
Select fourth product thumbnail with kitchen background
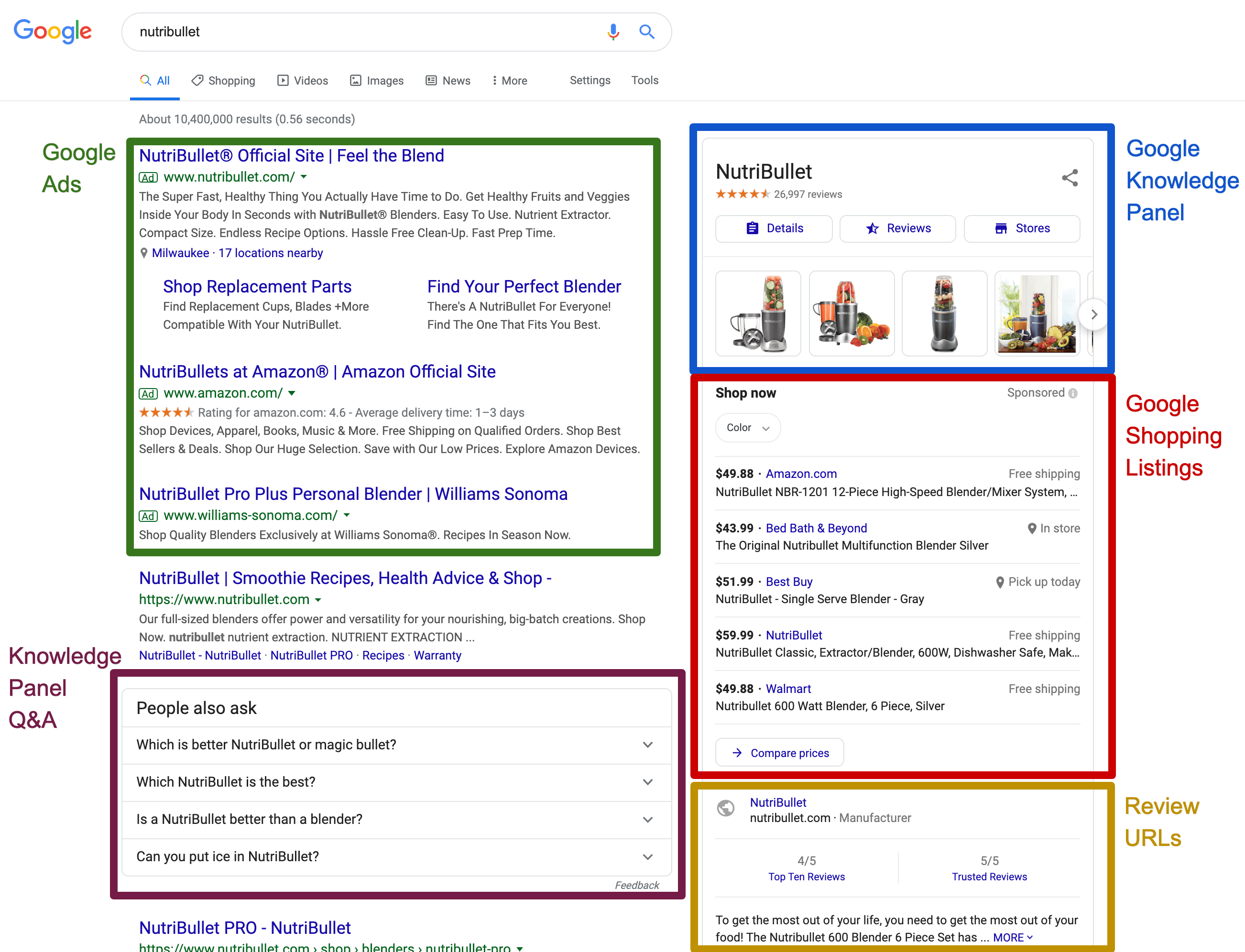point(1037,314)
